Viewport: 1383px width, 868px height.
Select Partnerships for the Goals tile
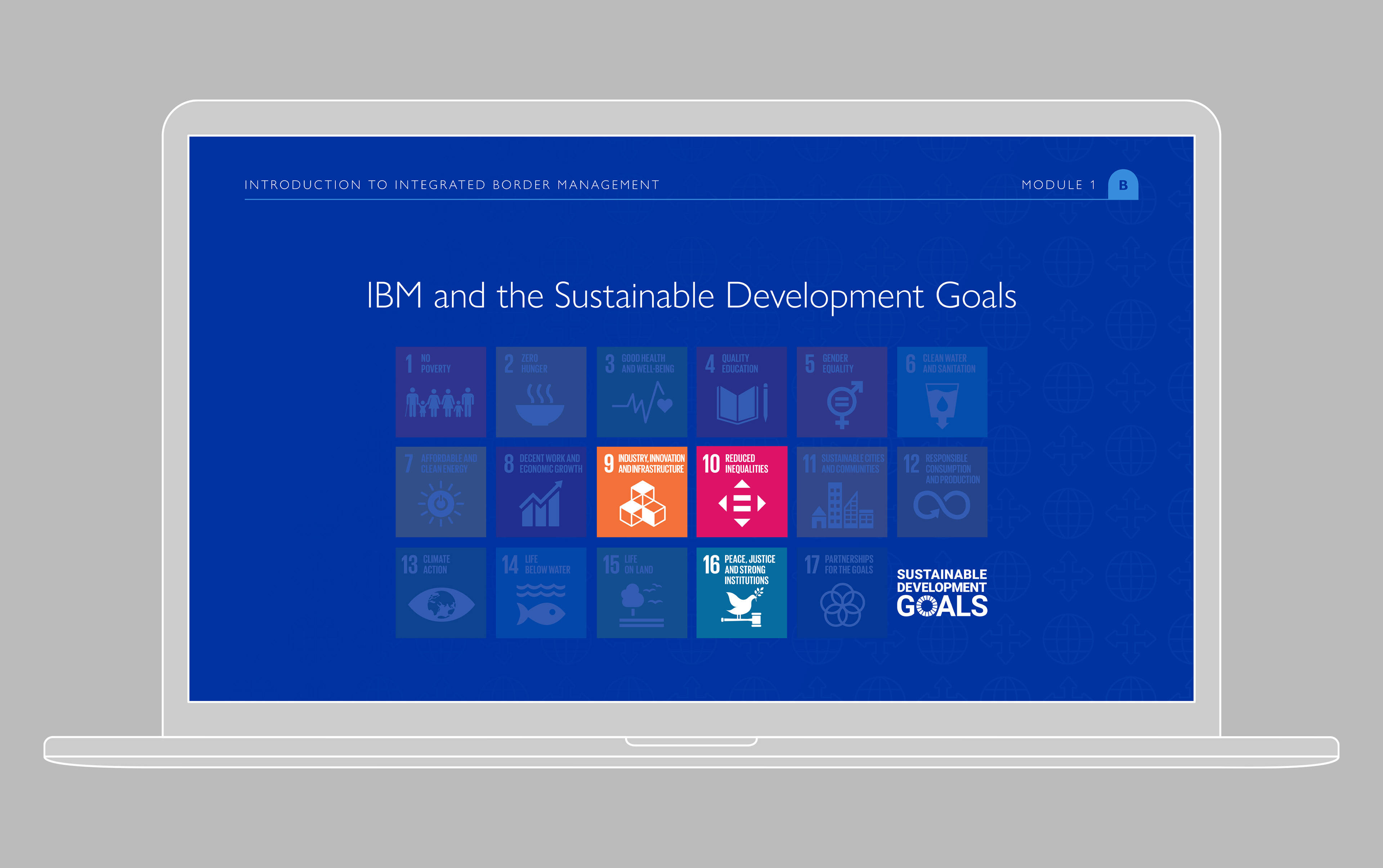coord(842,592)
